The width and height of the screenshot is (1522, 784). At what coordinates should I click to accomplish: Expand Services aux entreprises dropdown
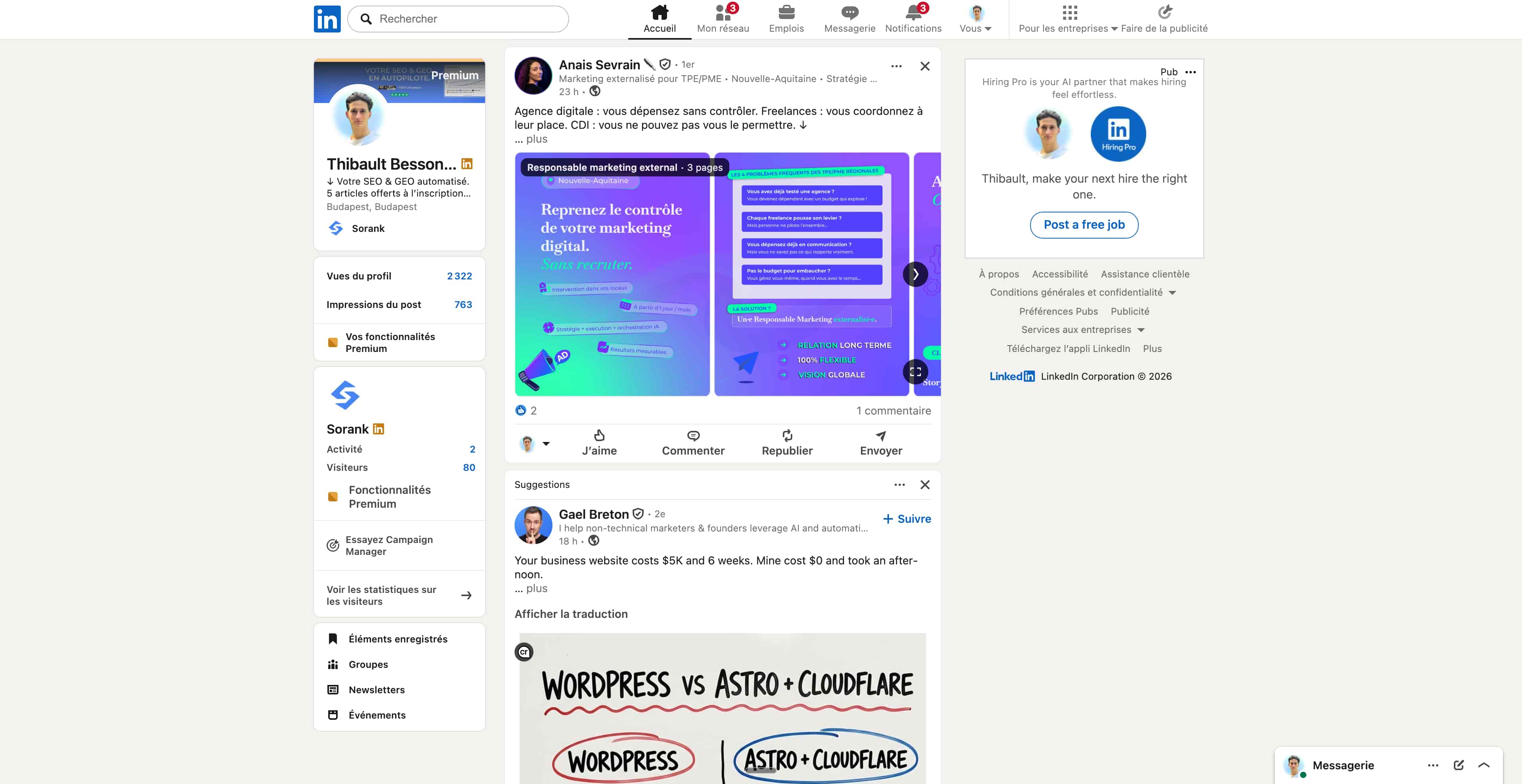[x=1082, y=330]
